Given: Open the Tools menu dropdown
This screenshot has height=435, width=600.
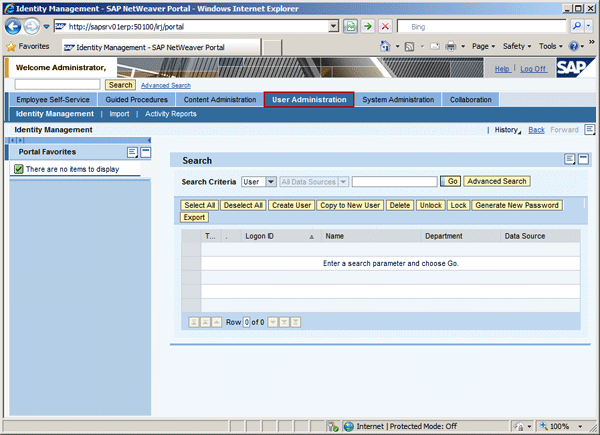Looking at the screenshot, I should tap(551, 46).
